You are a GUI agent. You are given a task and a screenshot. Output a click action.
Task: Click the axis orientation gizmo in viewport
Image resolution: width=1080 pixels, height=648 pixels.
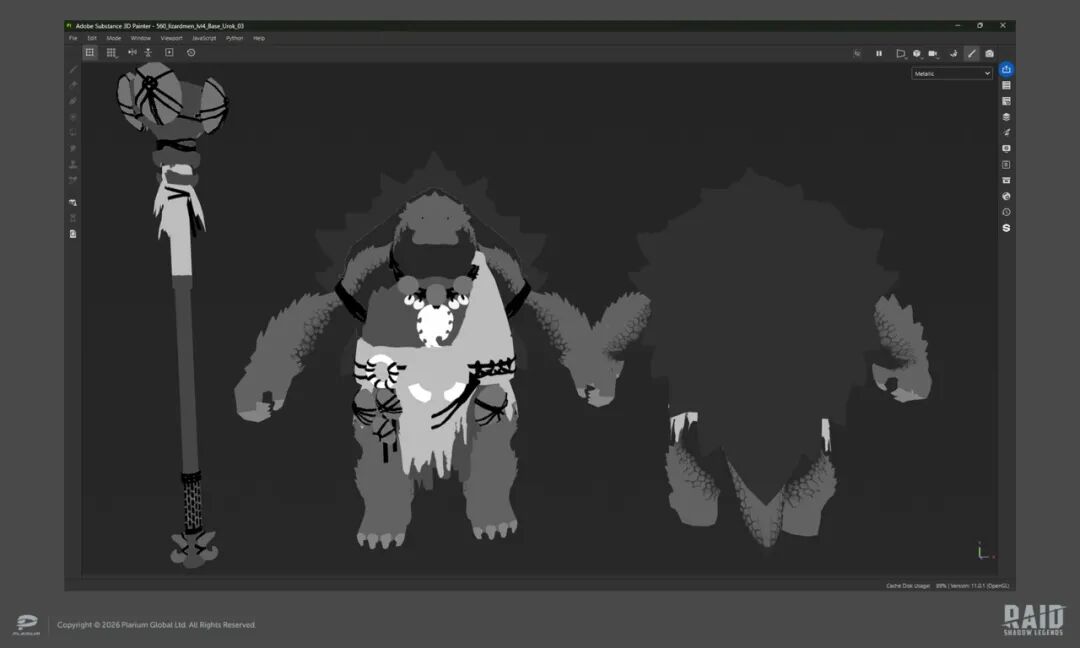[x=985, y=551]
